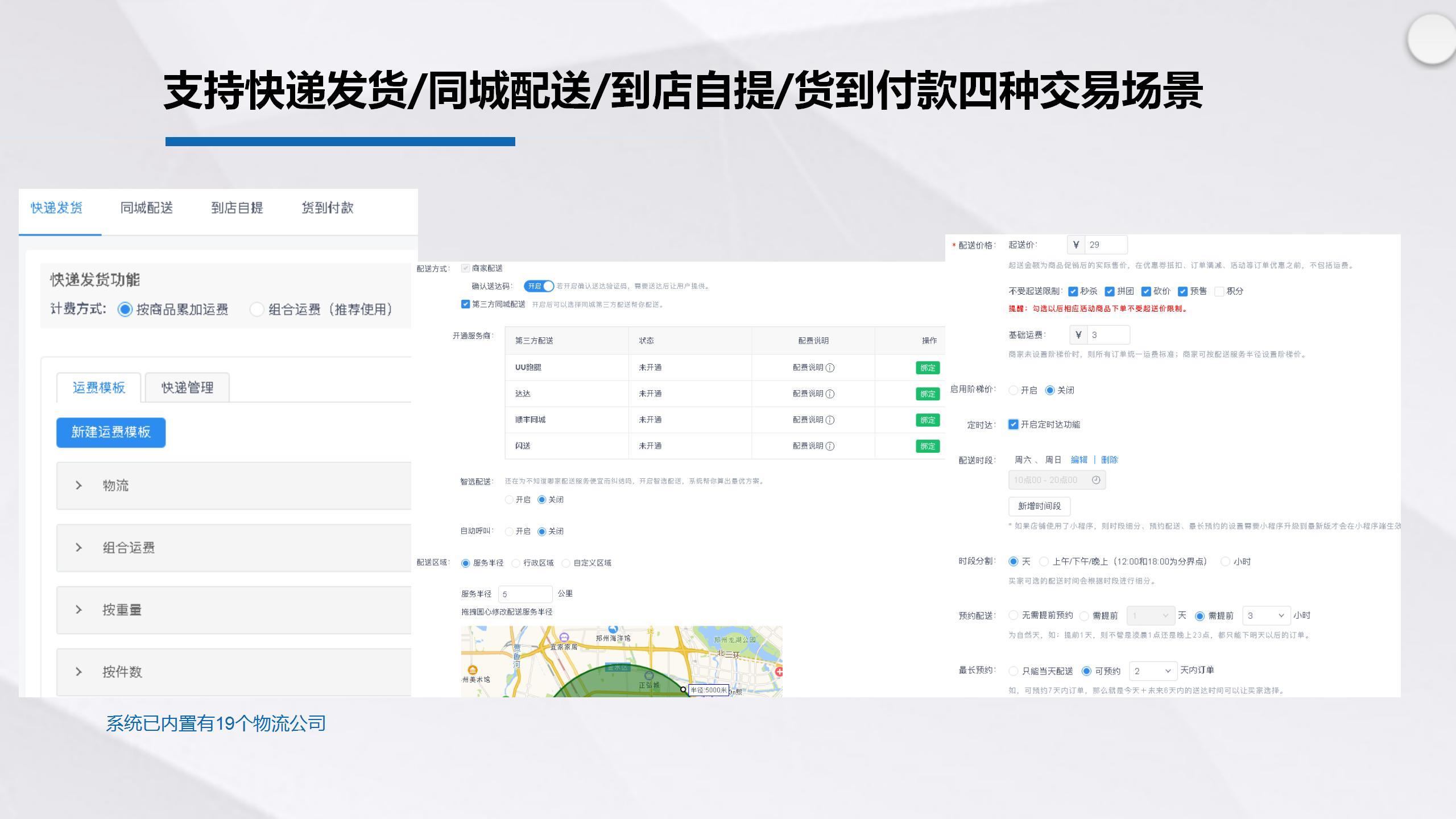Image resolution: width=1456 pixels, height=819 pixels.
Task: Click 商家配送 checkbox
Action: coord(465,268)
